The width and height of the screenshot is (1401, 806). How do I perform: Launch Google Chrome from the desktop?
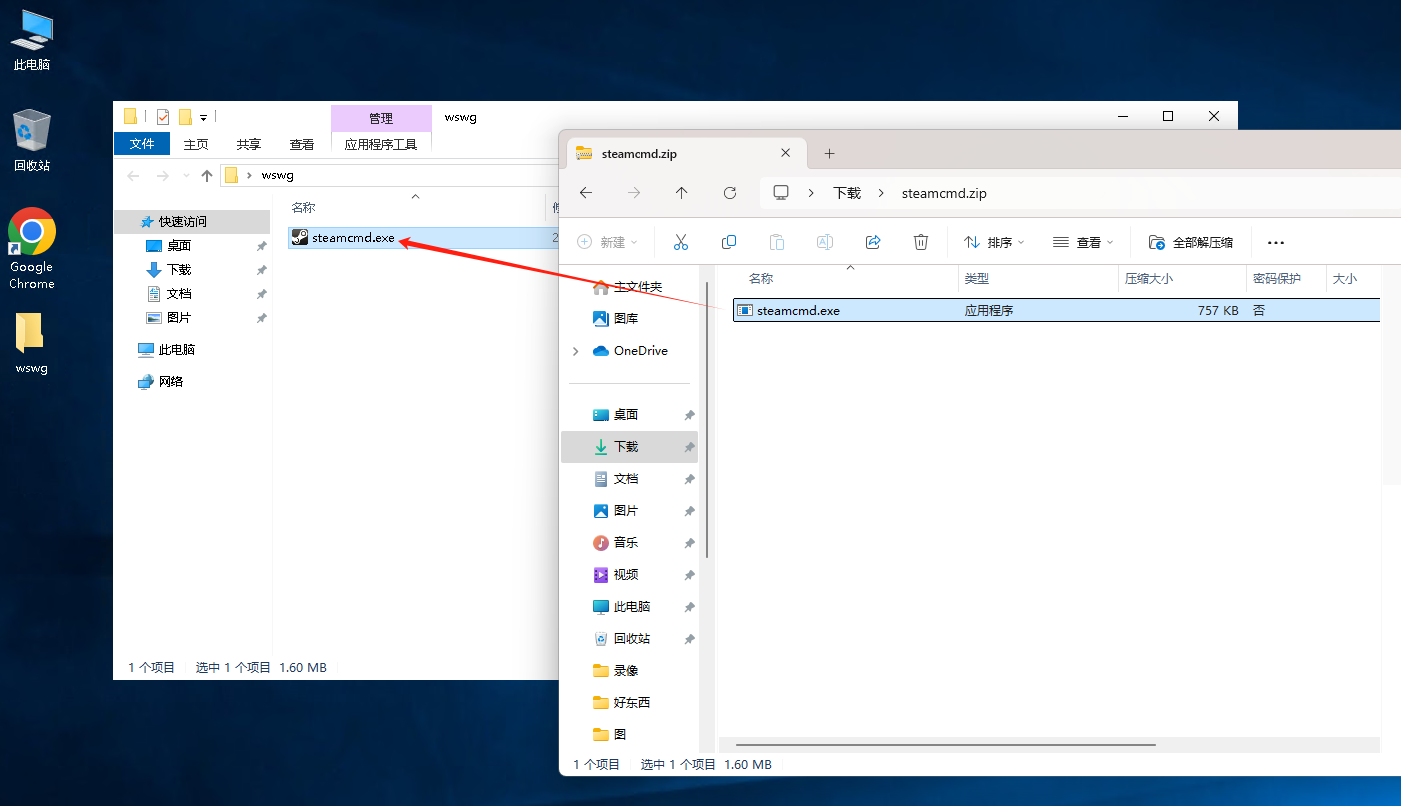32,249
